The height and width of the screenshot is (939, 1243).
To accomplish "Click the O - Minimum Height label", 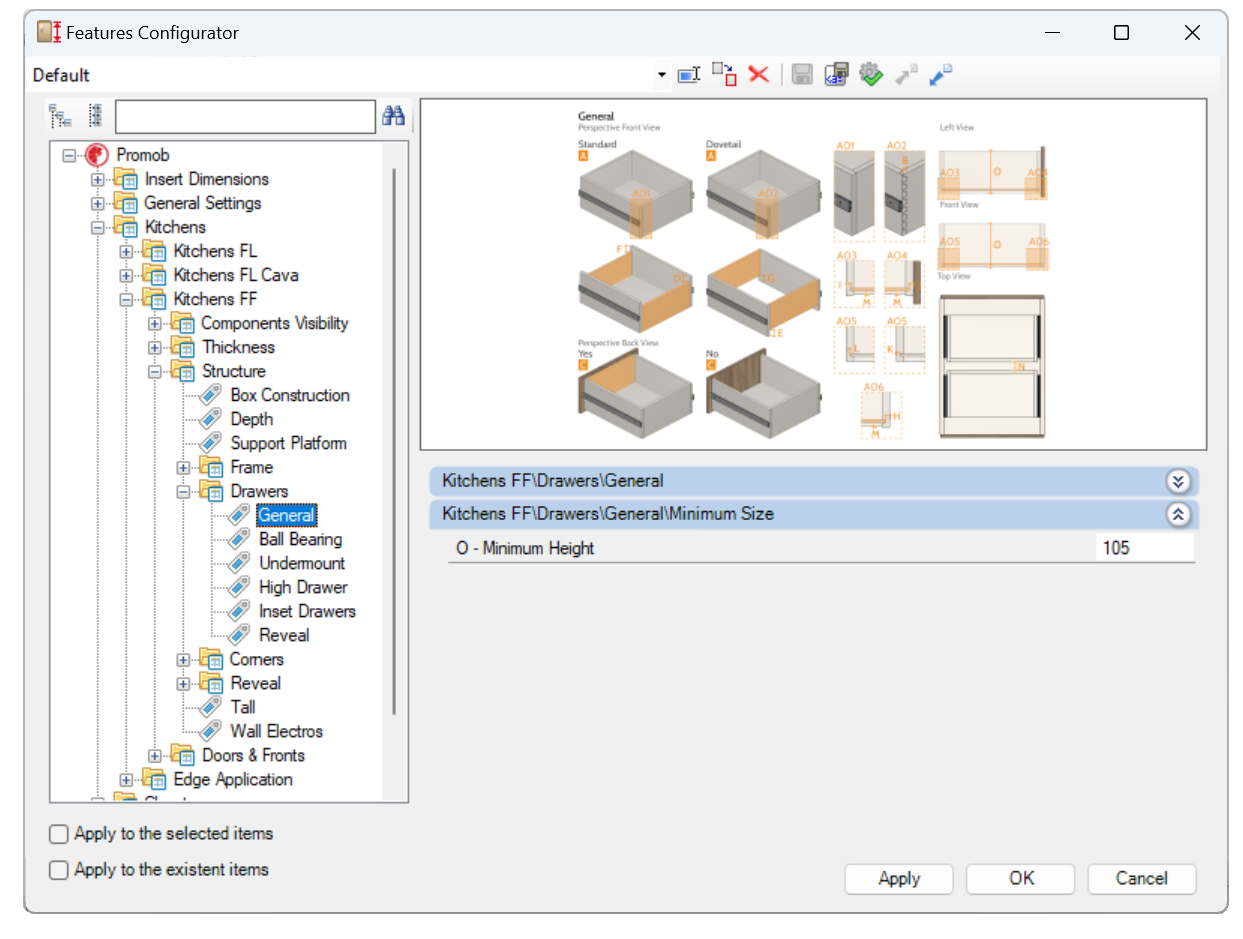I will 525,547.
